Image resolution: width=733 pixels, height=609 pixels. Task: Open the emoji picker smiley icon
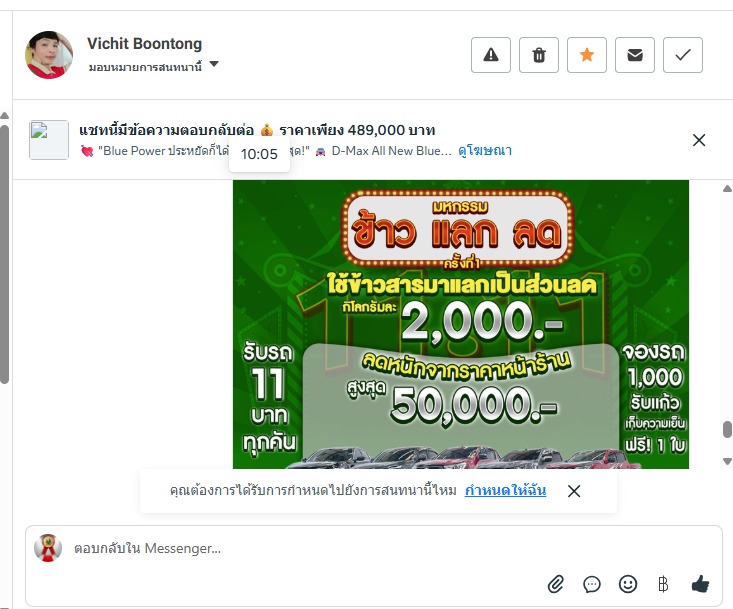tap(628, 584)
